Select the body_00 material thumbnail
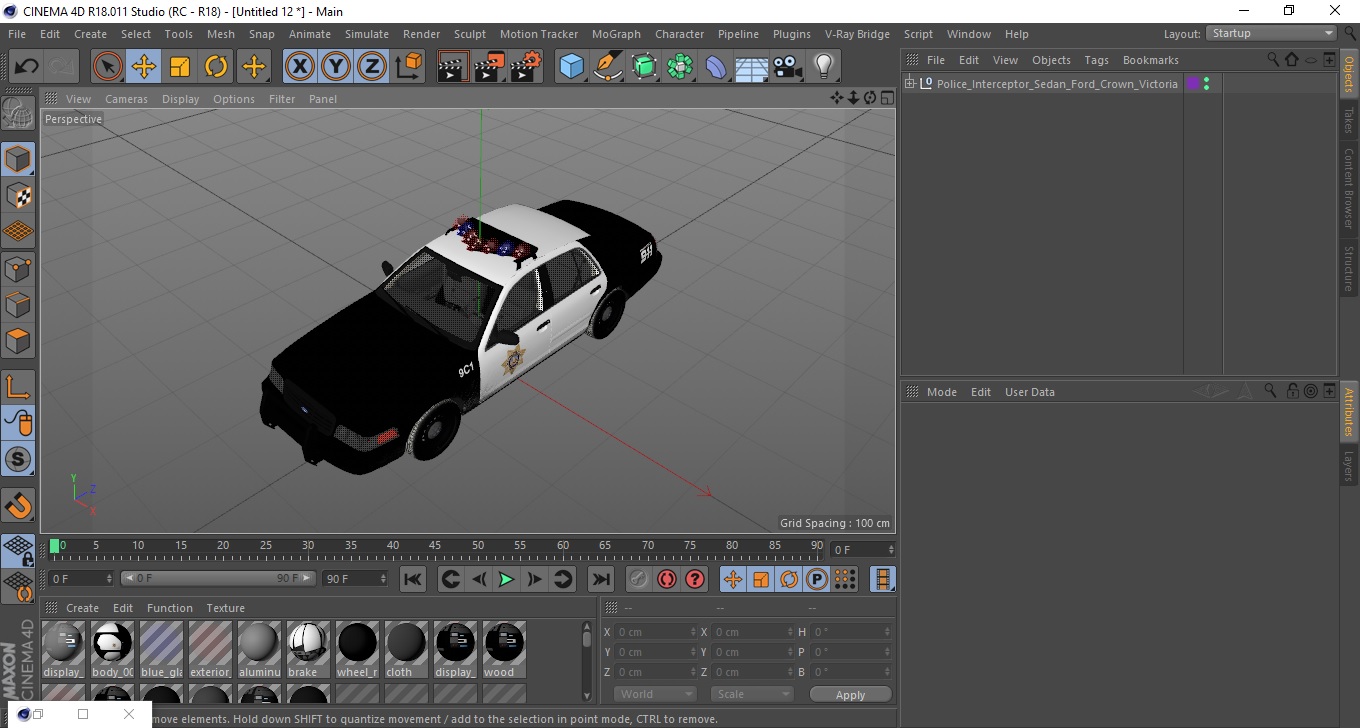Image resolution: width=1360 pixels, height=728 pixels. [112, 648]
